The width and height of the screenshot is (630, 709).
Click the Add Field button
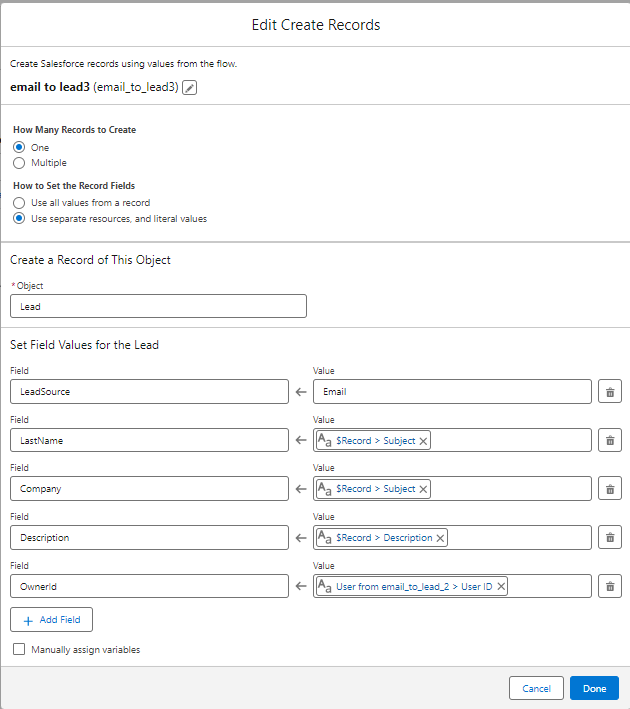click(51, 620)
